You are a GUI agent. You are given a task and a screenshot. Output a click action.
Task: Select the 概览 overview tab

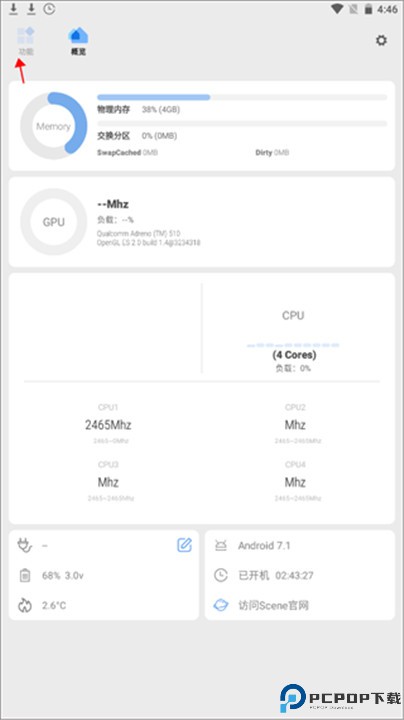78,41
